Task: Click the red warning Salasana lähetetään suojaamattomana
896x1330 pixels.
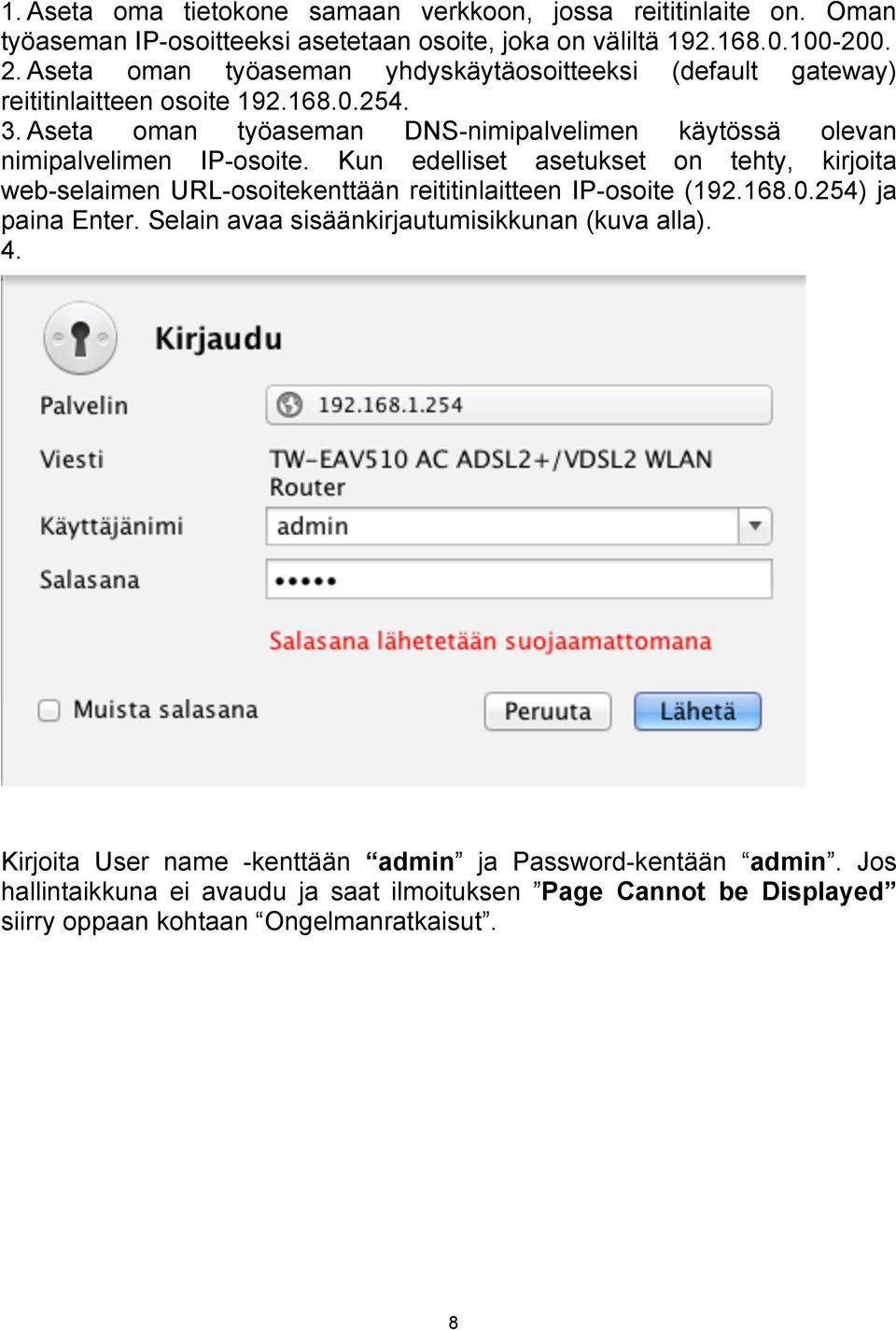Action: coord(490,641)
